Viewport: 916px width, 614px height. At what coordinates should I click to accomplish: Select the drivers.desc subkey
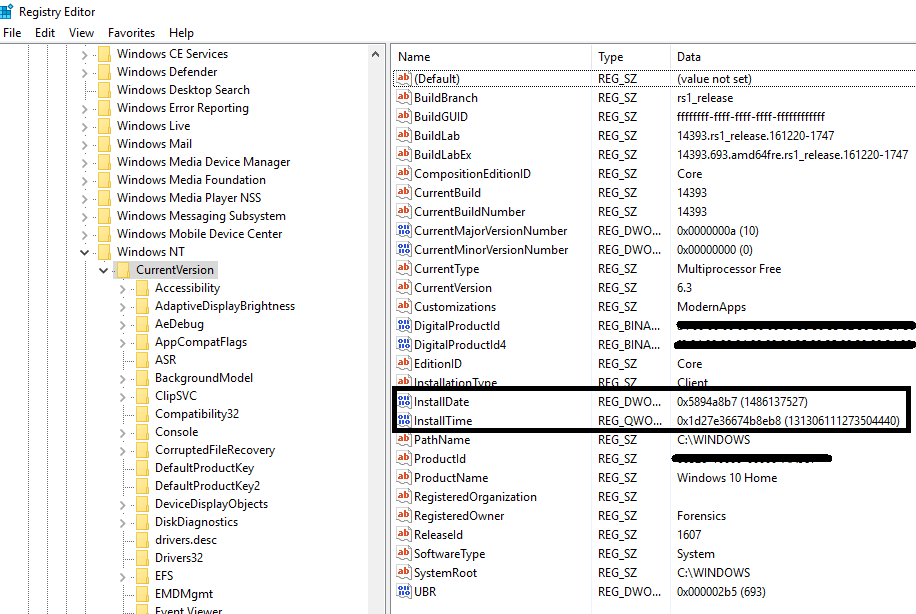(x=186, y=540)
